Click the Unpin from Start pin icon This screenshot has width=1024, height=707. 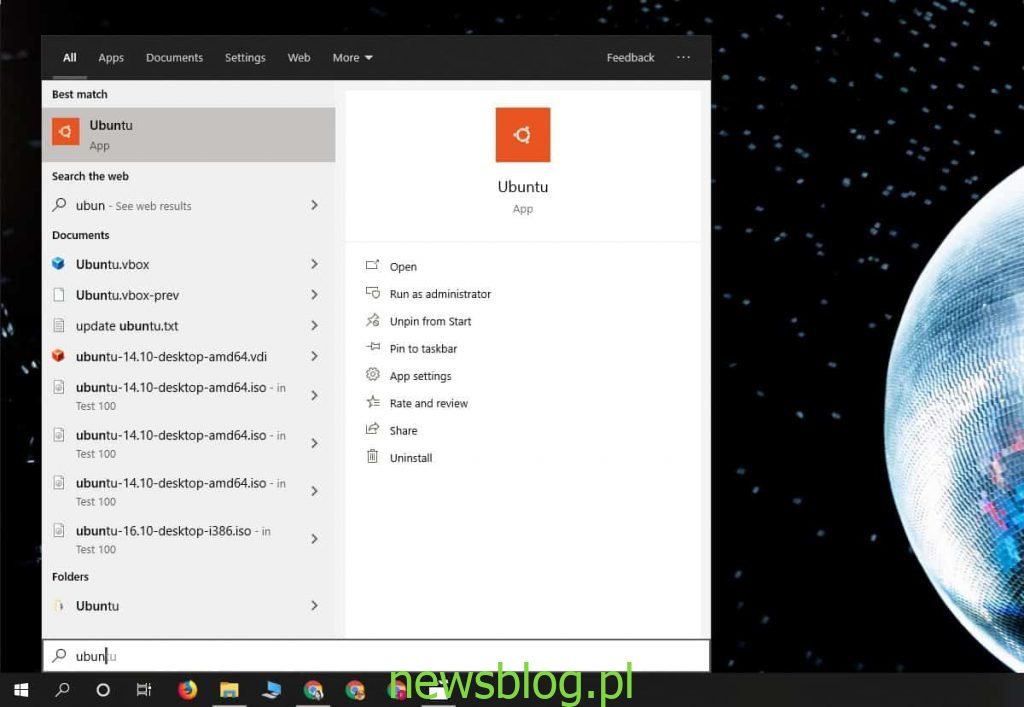(372, 320)
